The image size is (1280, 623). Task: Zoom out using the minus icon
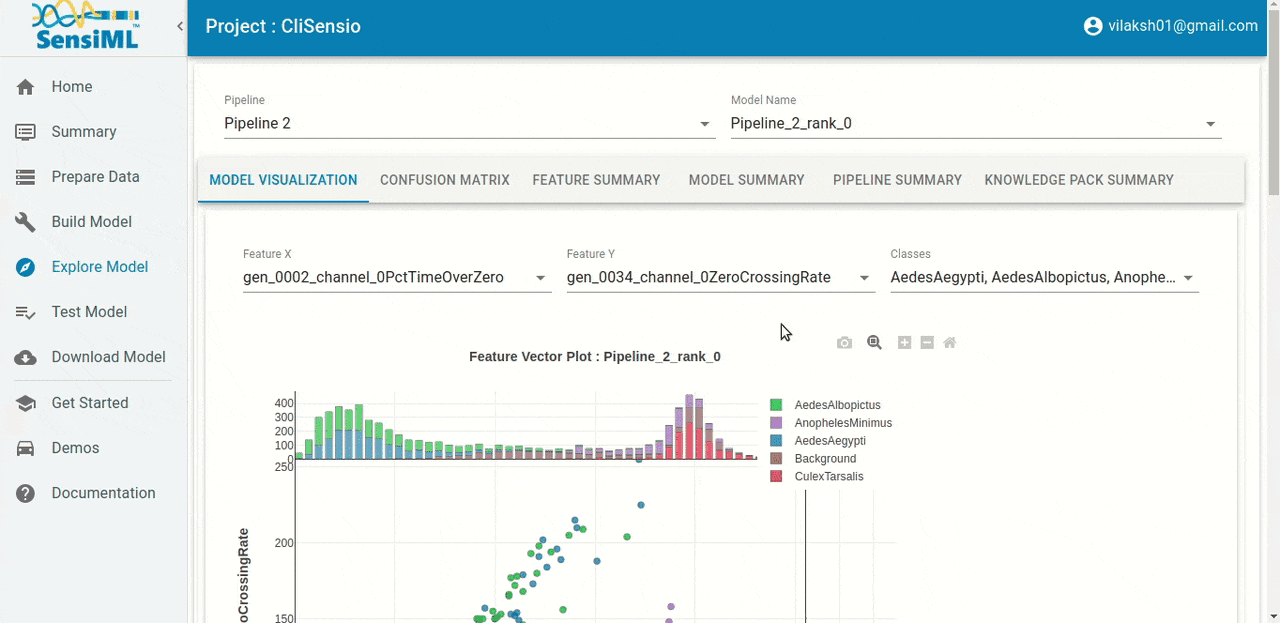pos(927,343)
